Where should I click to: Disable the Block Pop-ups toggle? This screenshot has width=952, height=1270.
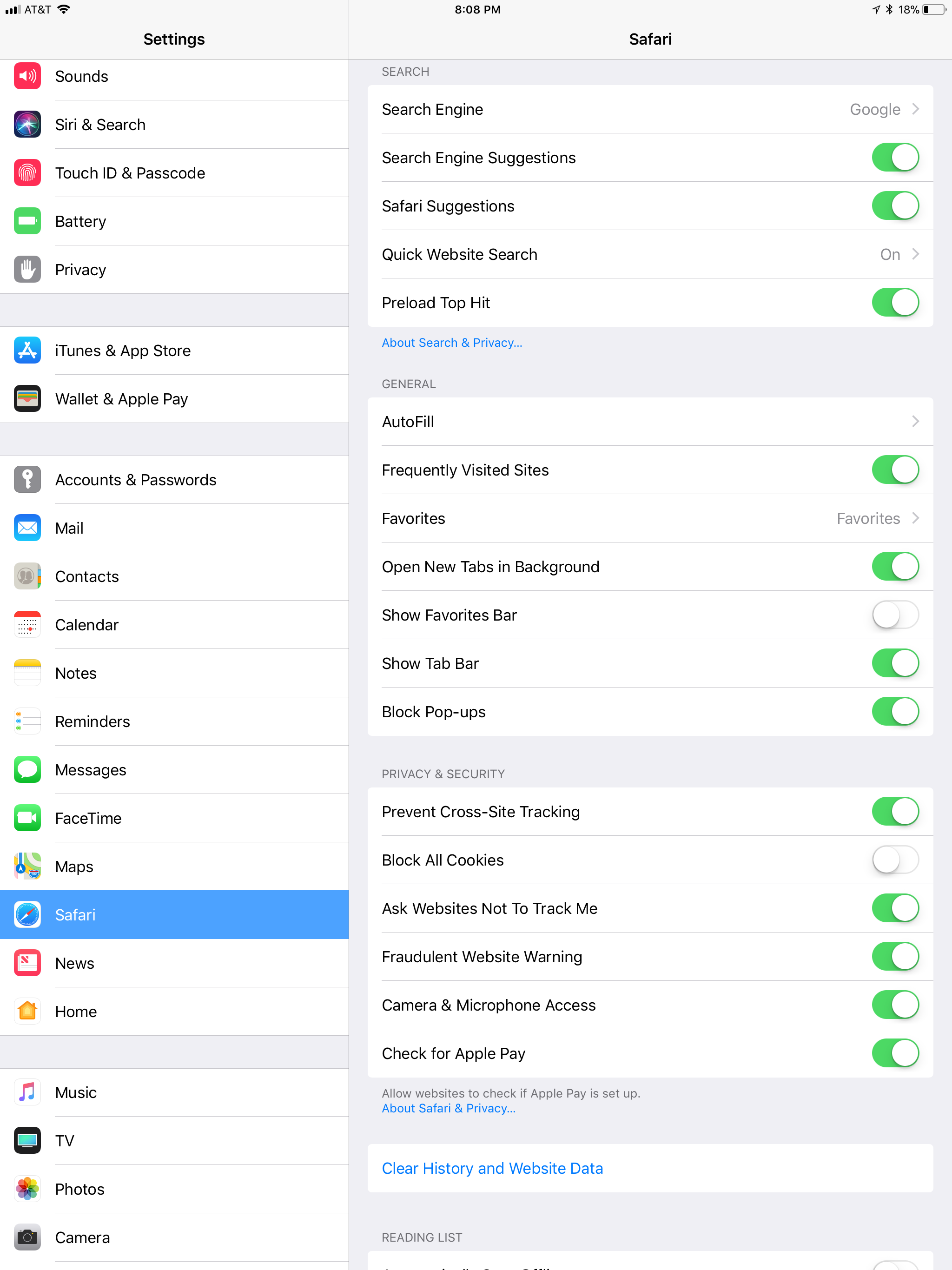point(895,711)
